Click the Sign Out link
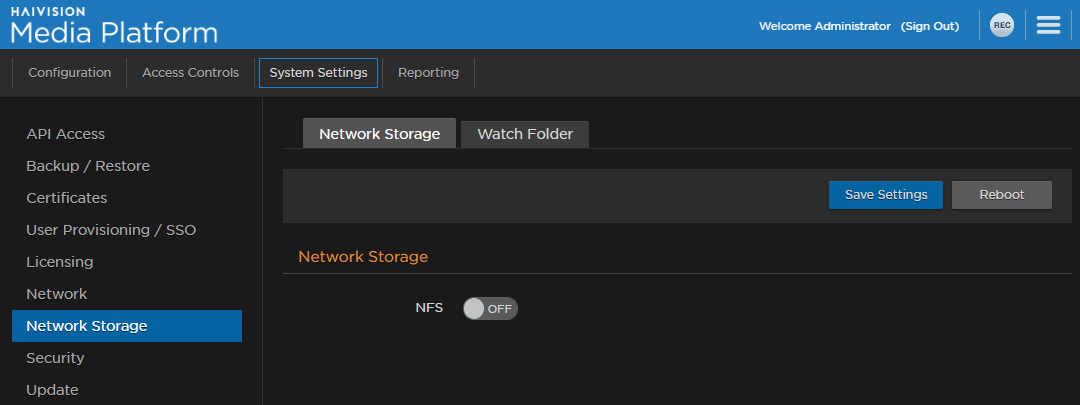Image resolution: width=1080 pixels, height=405 pixels. (x=929, y=26)
